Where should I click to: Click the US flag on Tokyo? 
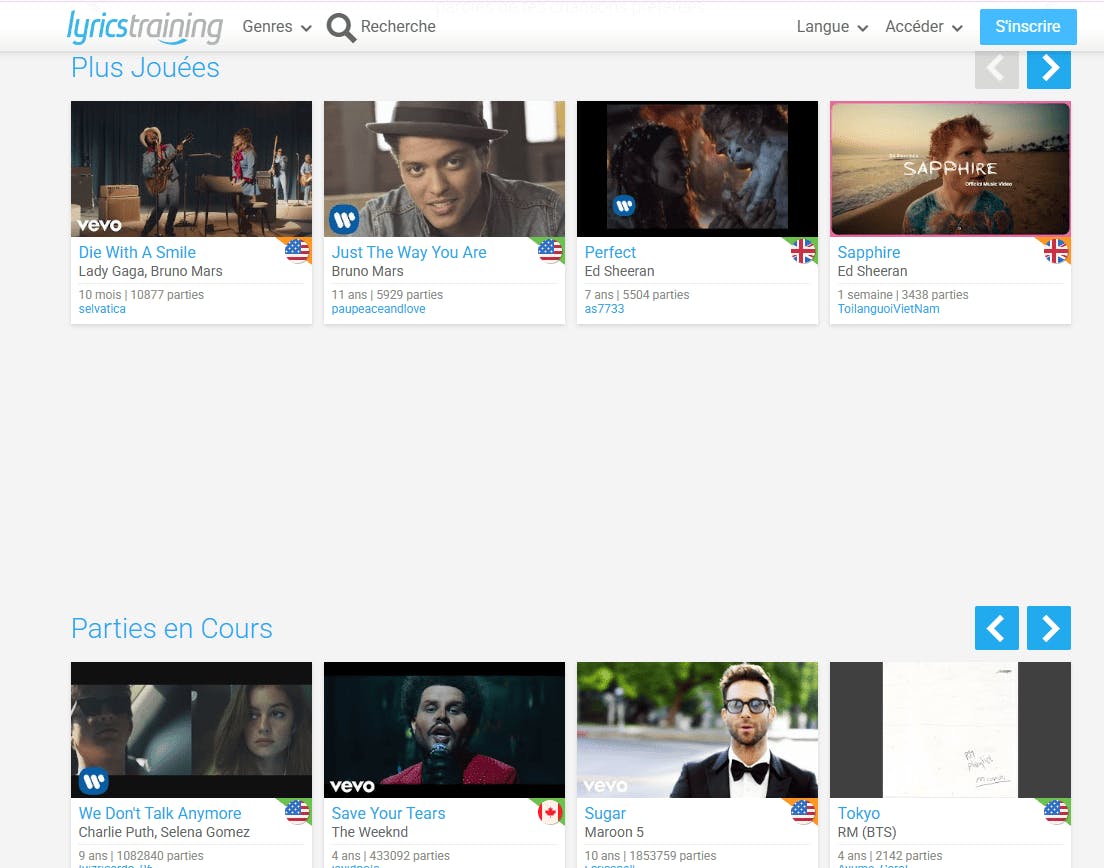coord(1055,812)
